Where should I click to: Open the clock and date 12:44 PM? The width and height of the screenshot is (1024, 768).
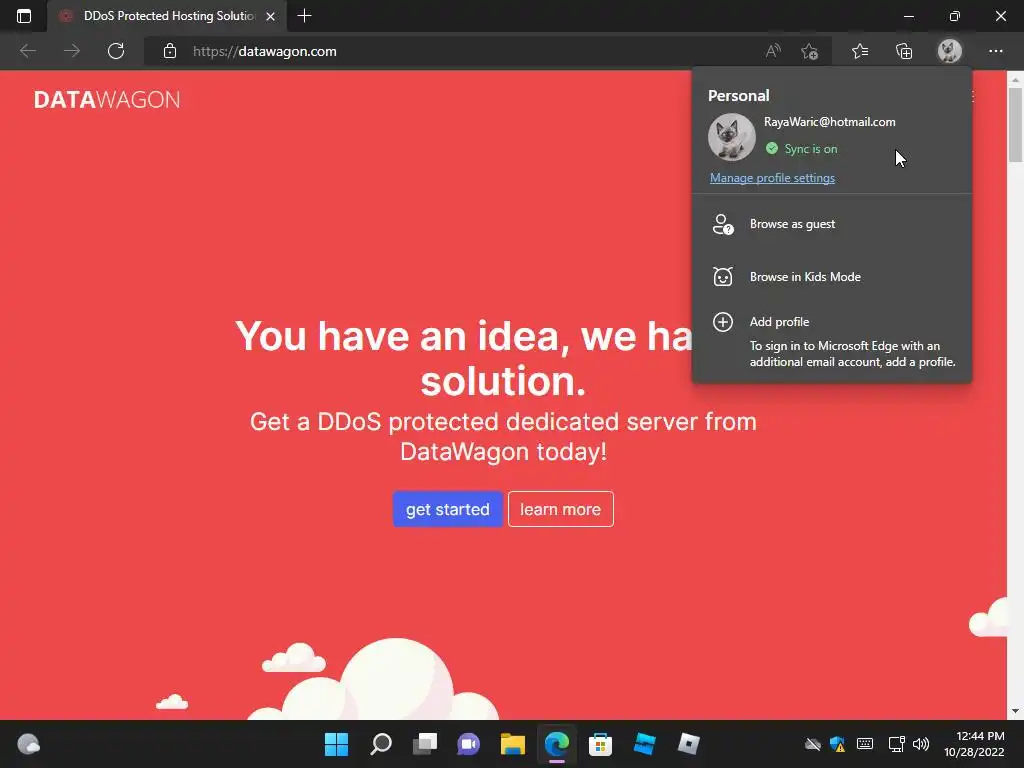tap(974, 744)
